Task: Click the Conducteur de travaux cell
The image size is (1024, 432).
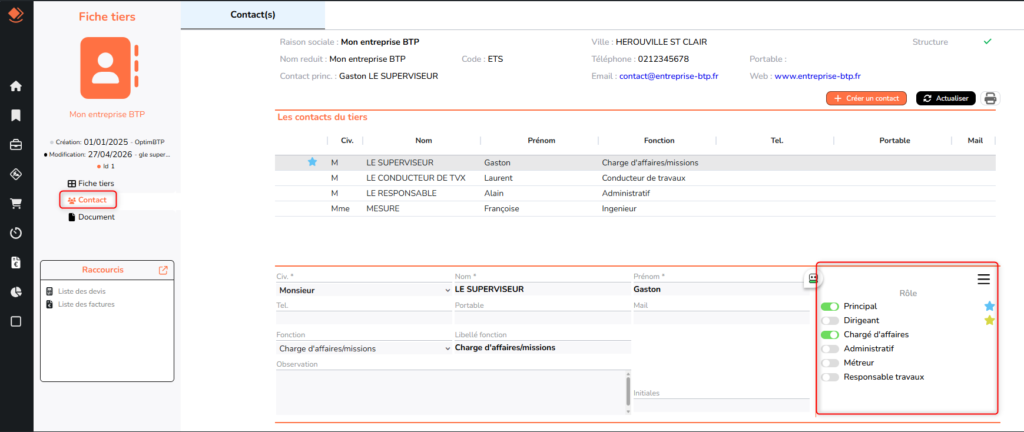Action: (x=644, y=177)
